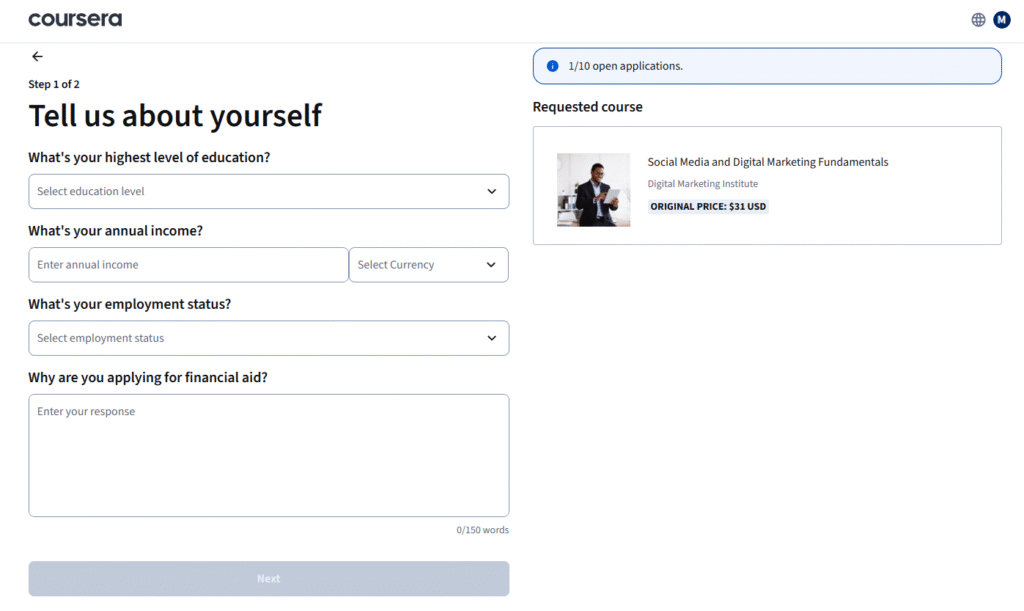The image size is (1024, 611).
Task: Click the chevron on the employment status dropdown
Action: point(491,338)
